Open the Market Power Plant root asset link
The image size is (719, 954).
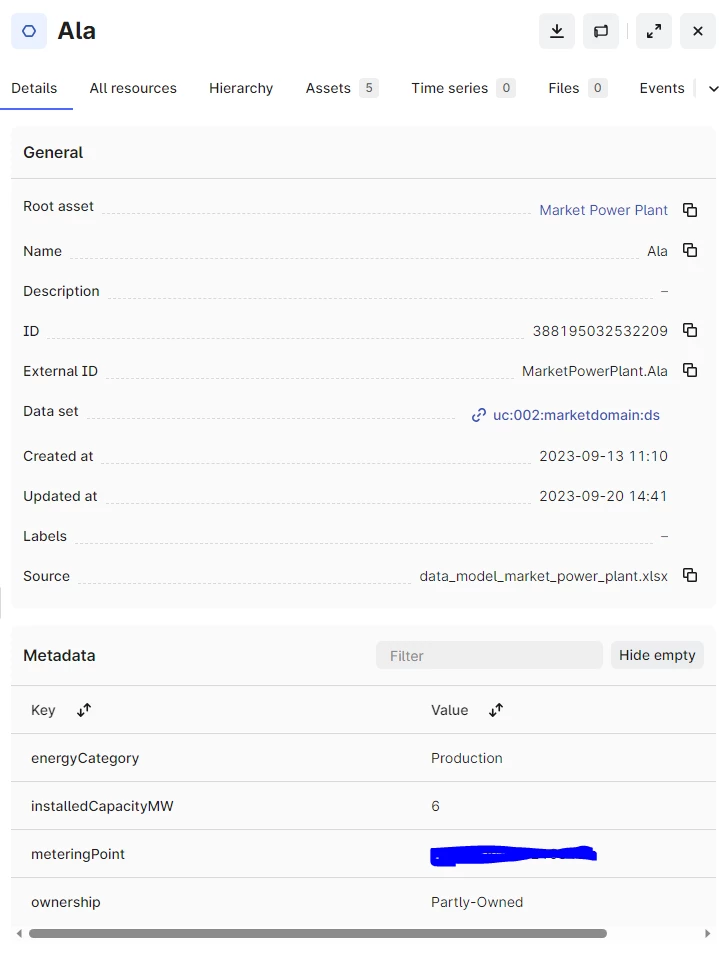coord(603,210)
